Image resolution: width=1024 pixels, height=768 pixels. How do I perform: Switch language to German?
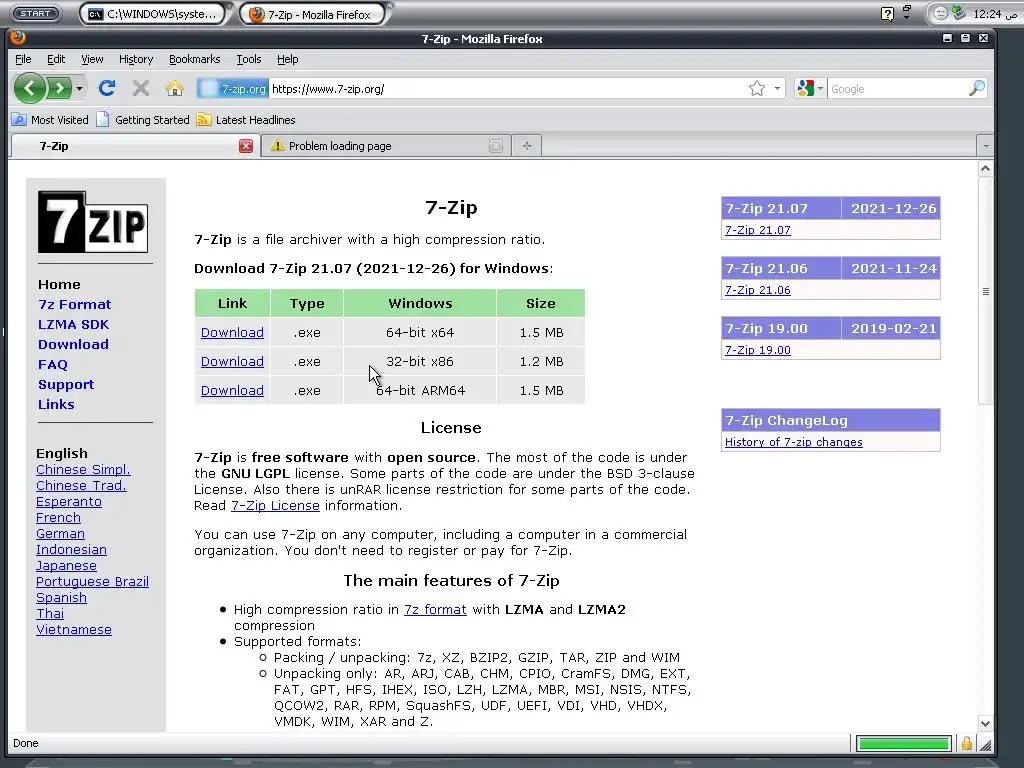pyautogui.click(x=60, y=534)
